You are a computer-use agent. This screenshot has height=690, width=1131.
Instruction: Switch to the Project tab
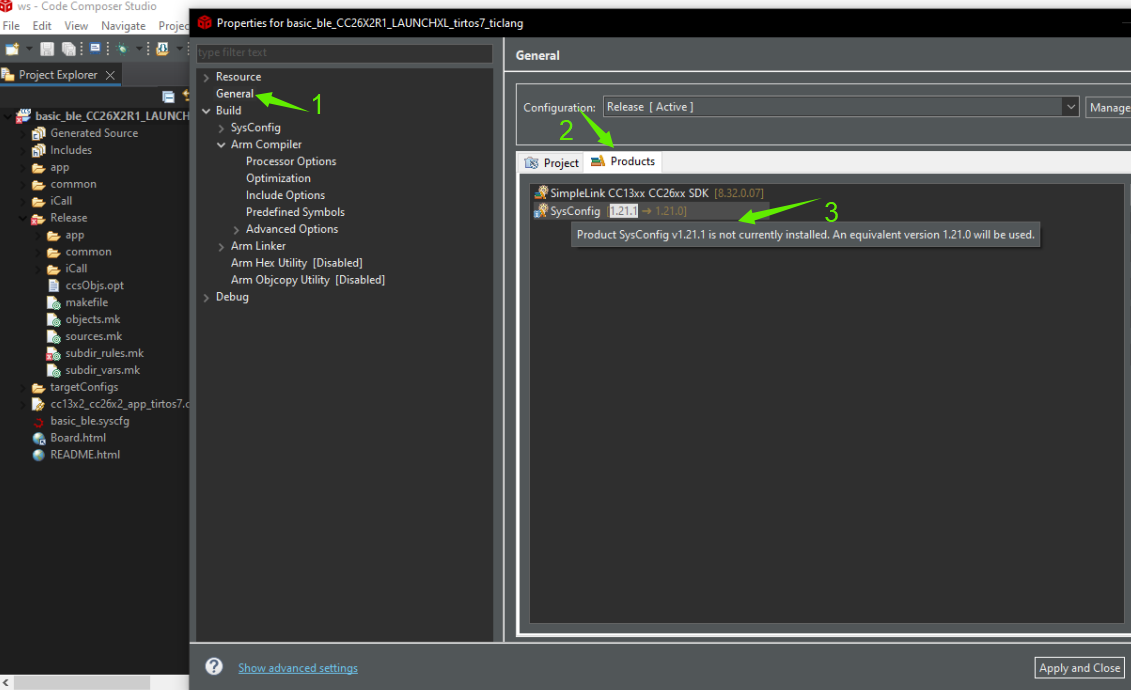pyautogui.click(x=552, y=162)
